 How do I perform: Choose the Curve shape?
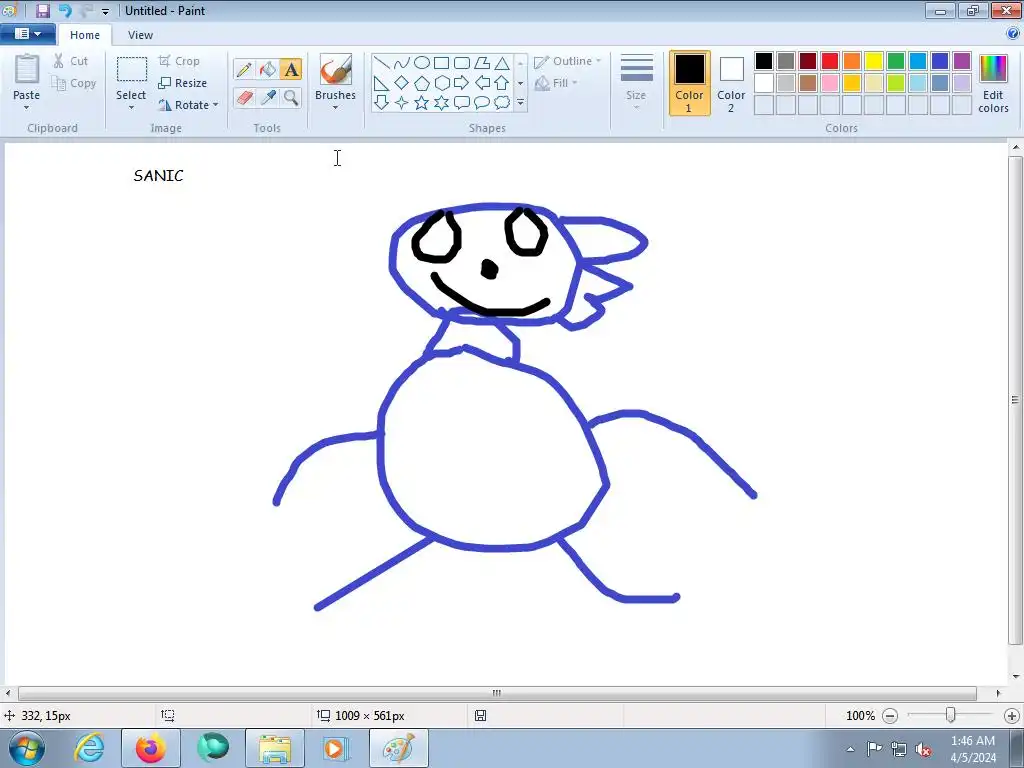coord(402,63)
